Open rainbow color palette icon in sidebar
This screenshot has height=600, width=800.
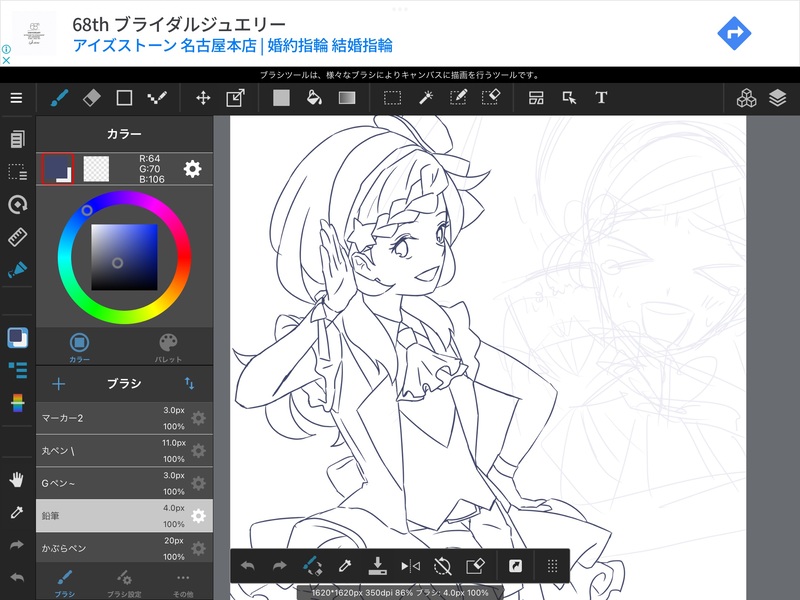coord(17,403)
